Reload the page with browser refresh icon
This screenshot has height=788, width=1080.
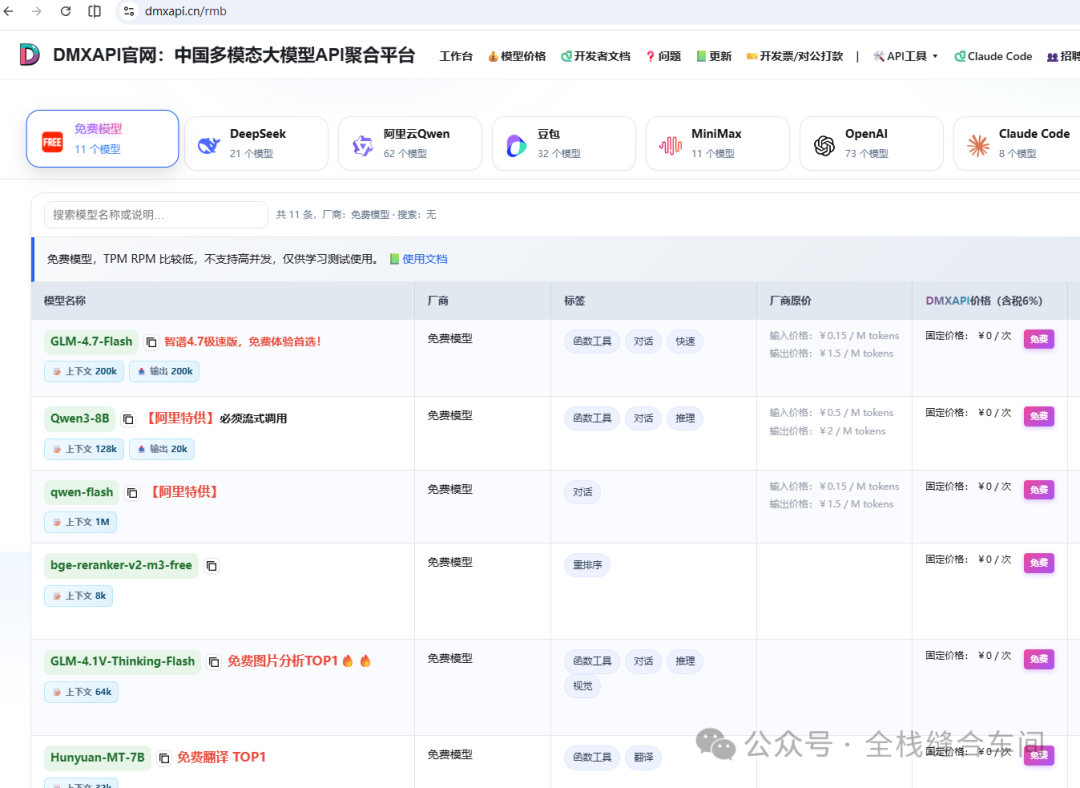click(66, 11)
